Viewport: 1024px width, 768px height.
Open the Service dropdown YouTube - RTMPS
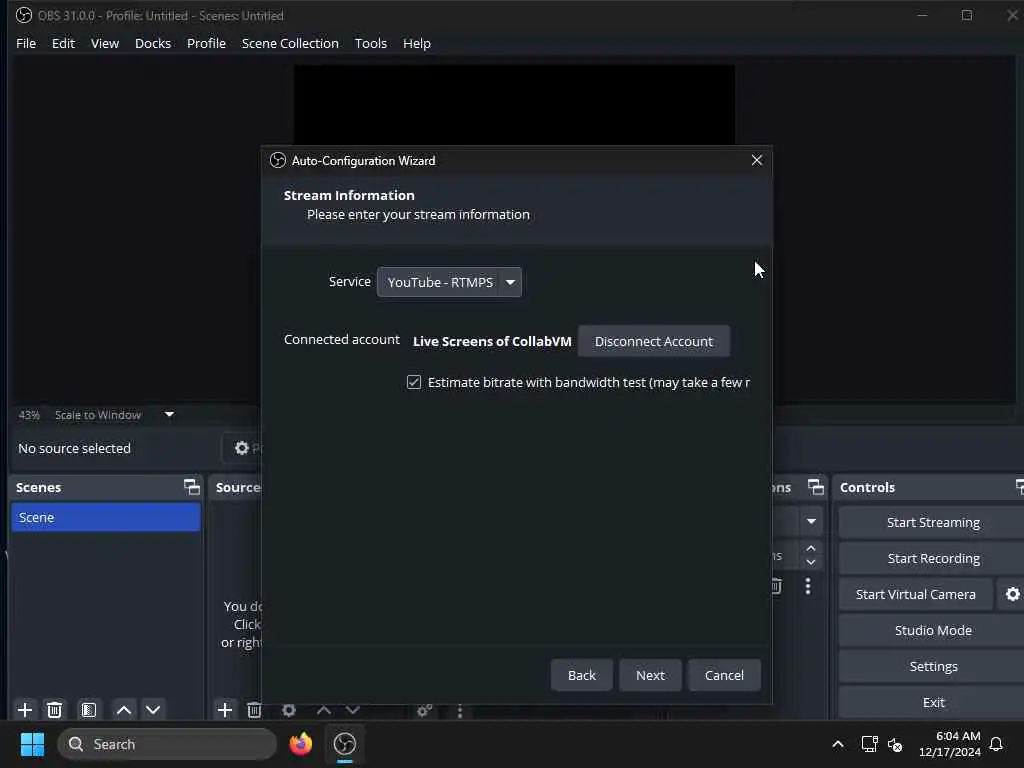click(449, 282)
